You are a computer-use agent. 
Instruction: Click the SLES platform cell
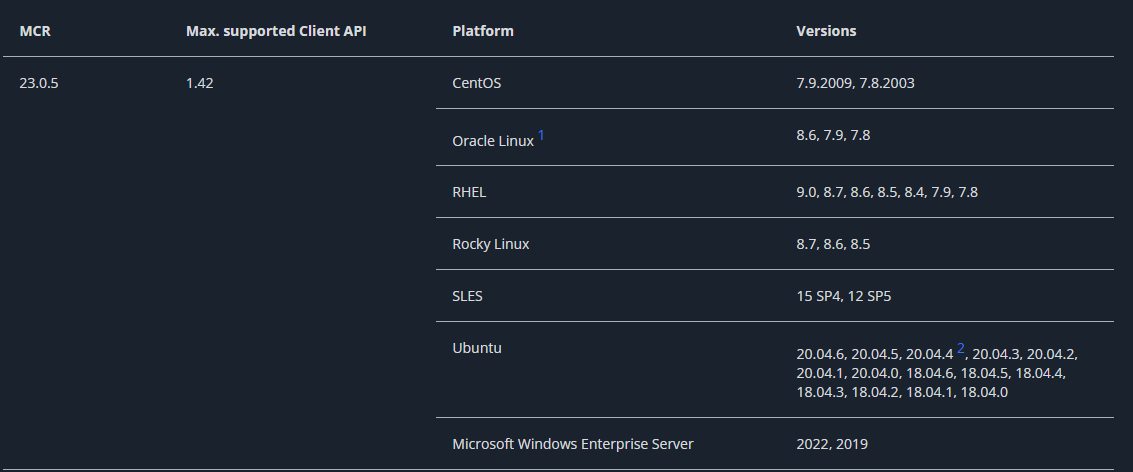point(468,296)
